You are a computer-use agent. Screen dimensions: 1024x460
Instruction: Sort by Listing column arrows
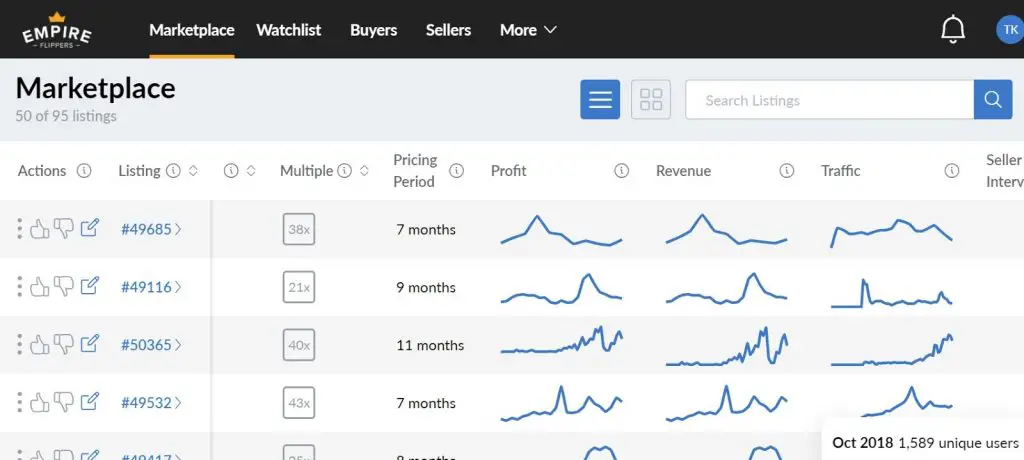click(193, 171)
